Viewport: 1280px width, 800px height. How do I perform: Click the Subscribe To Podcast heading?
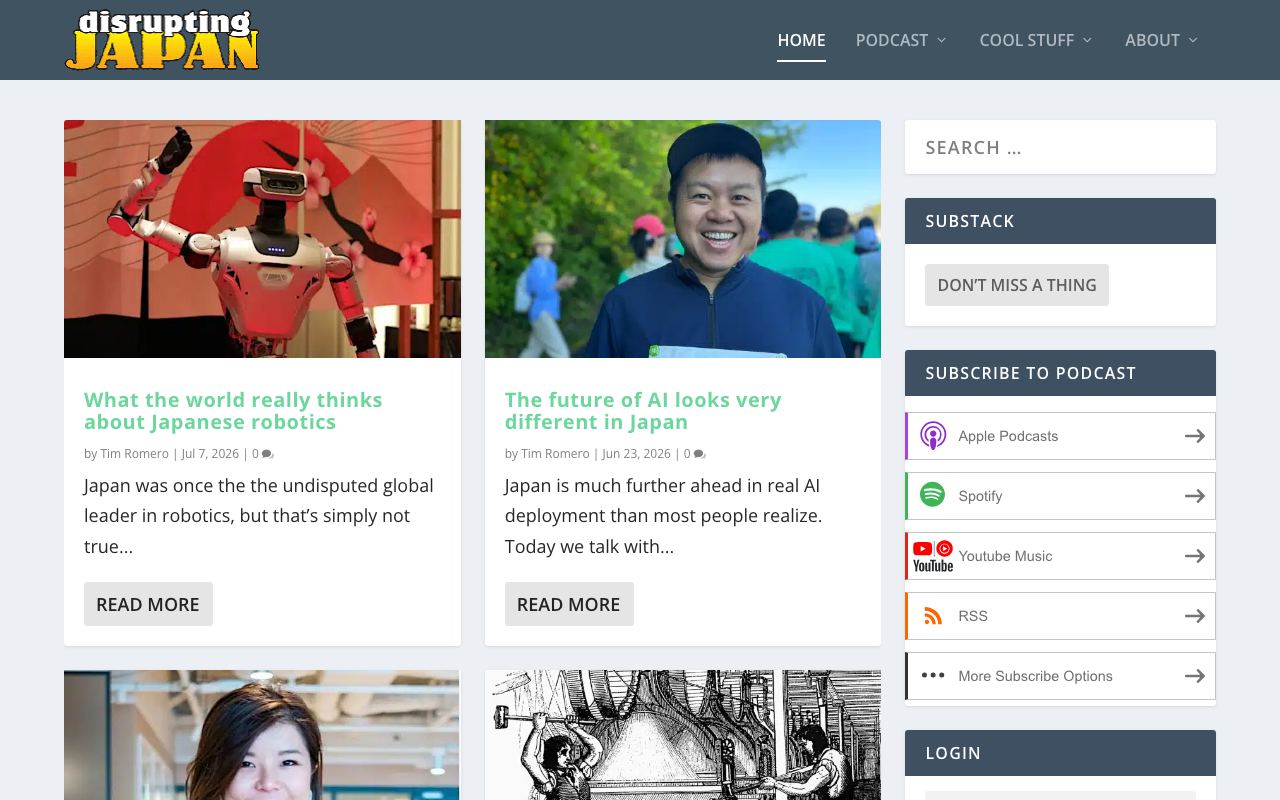[x=1031, y=373]
